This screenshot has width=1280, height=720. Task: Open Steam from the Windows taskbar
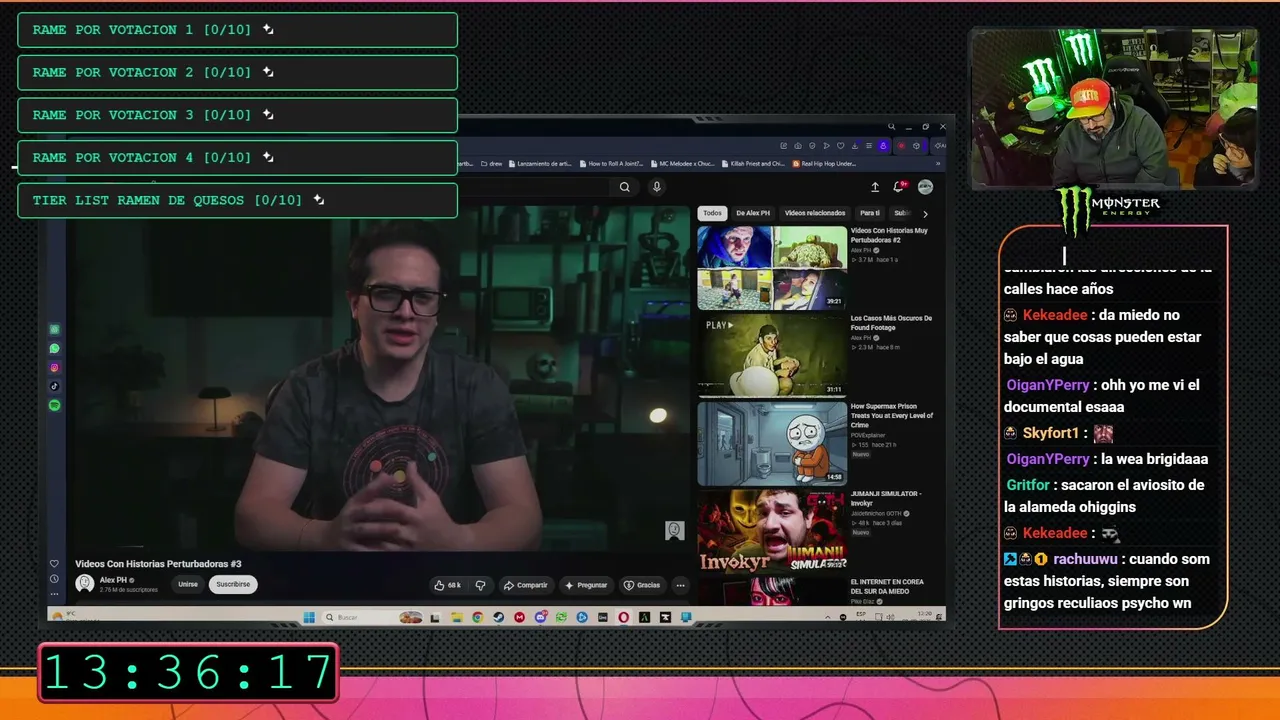tap(498, 617)
